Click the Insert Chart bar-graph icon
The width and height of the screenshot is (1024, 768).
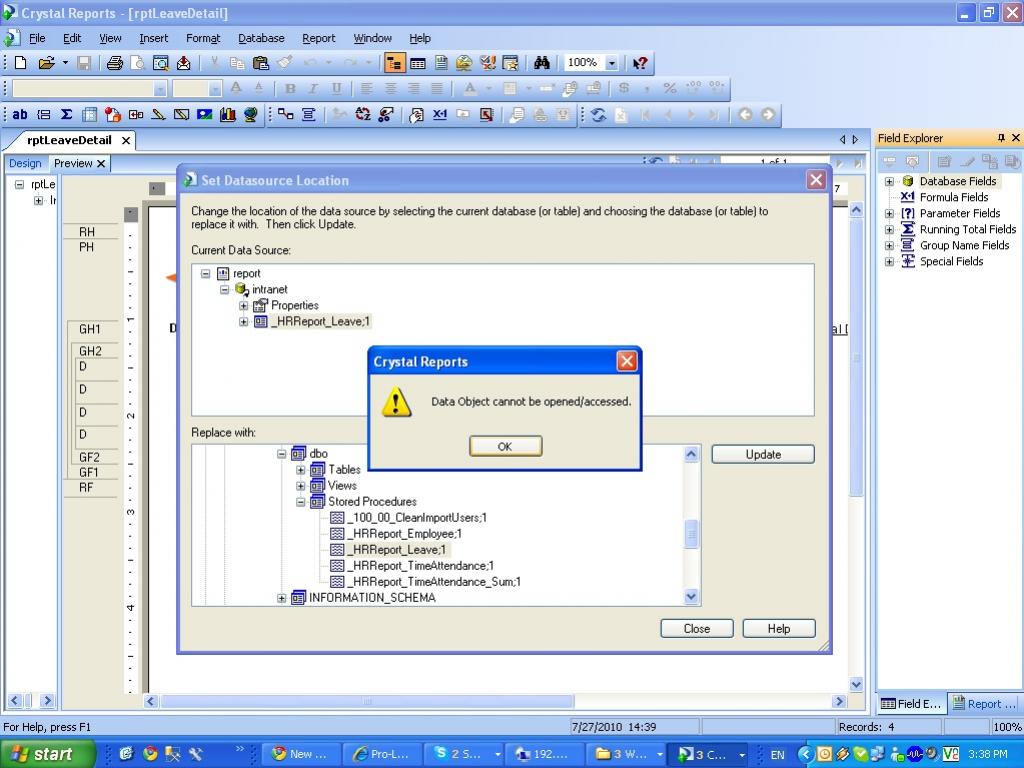coord(227,114)
